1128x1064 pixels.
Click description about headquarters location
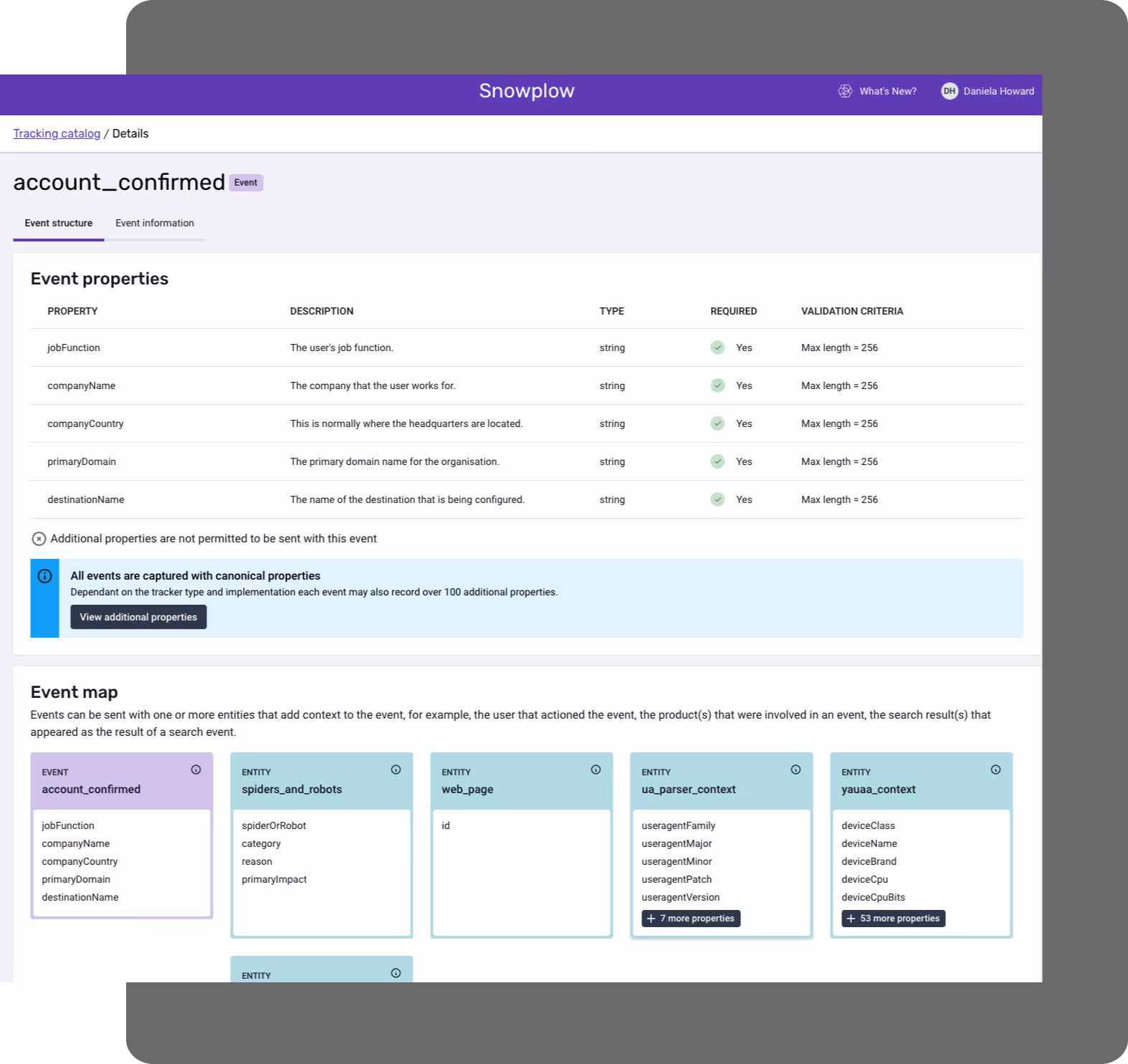406,423
